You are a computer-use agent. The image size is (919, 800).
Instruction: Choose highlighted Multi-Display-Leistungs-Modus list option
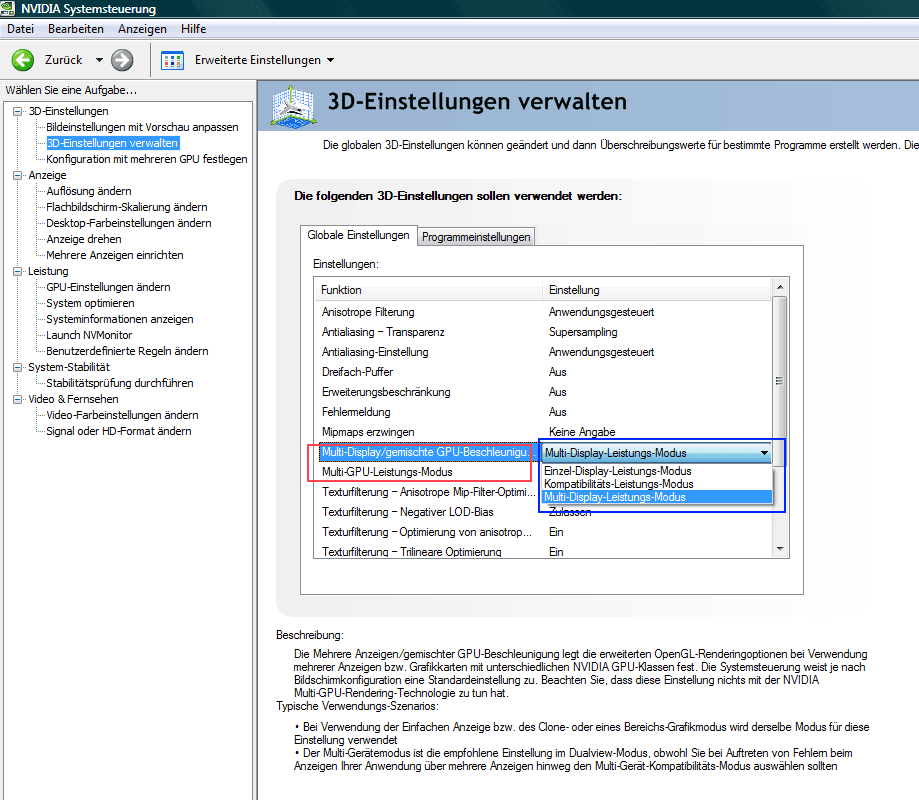coord(656,497)
